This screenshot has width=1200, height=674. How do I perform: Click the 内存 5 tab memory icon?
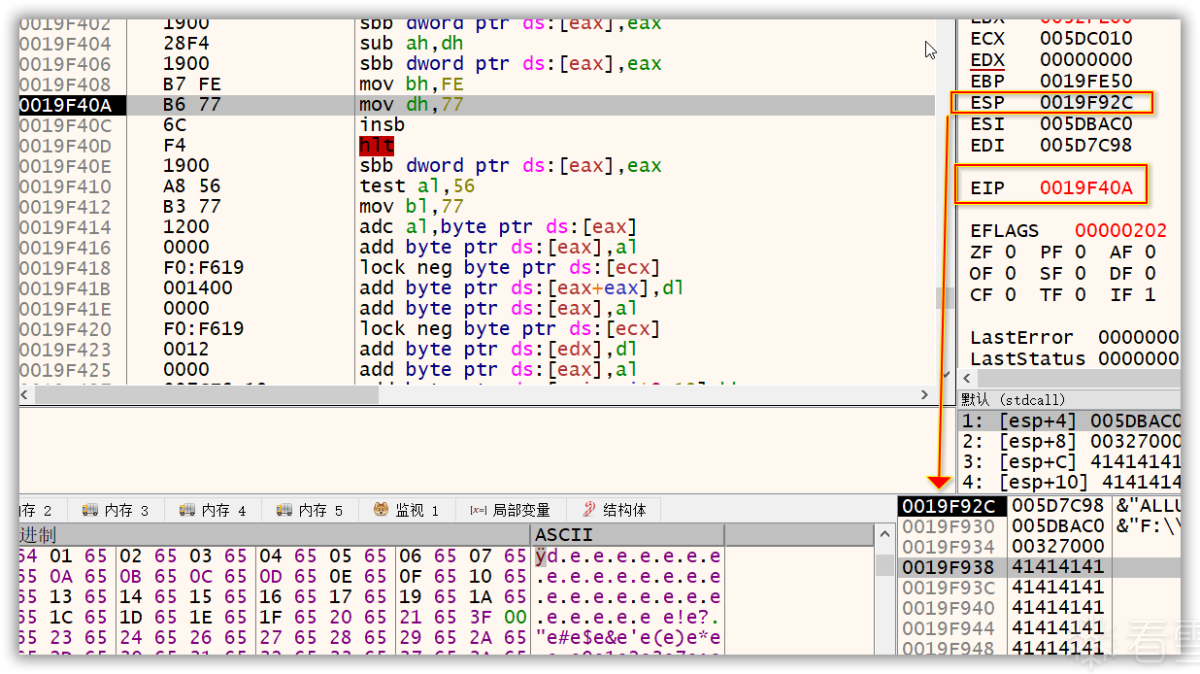coord(284,510)
